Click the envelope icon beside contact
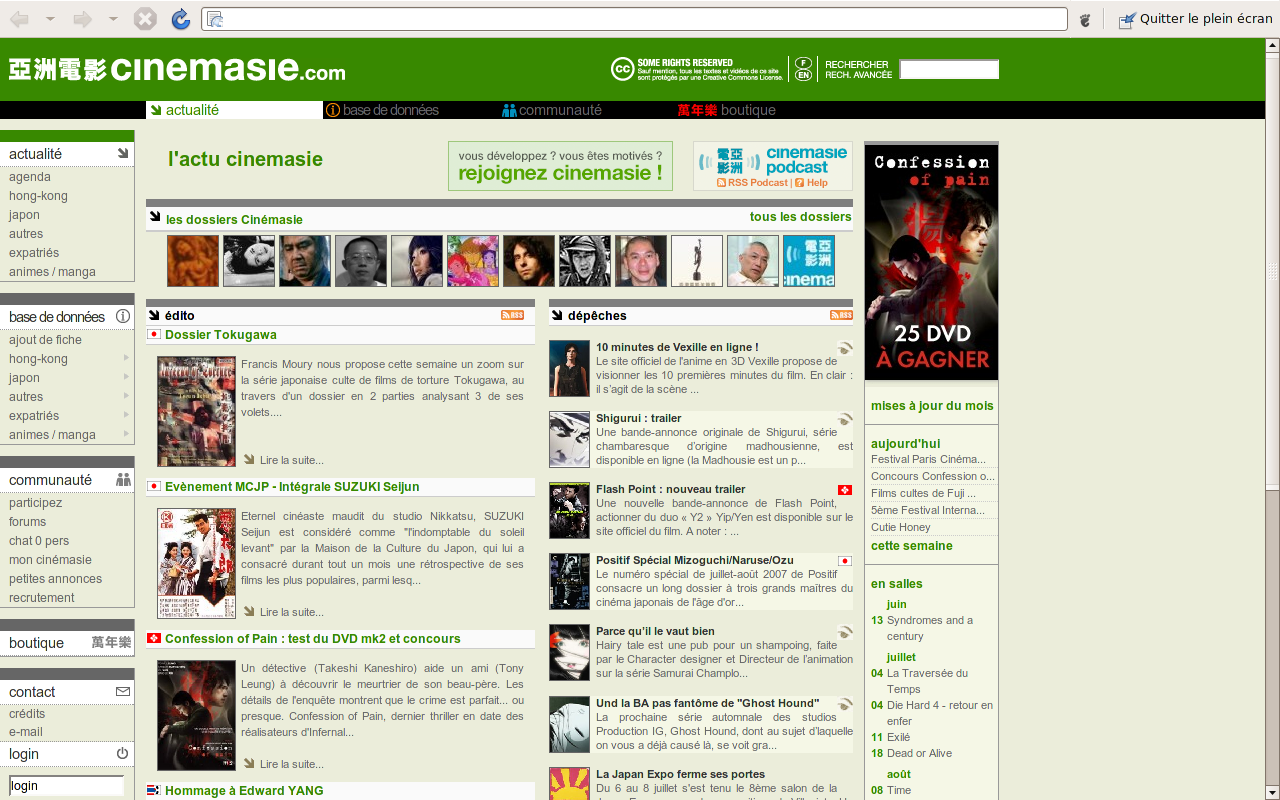 pos(122,691)
